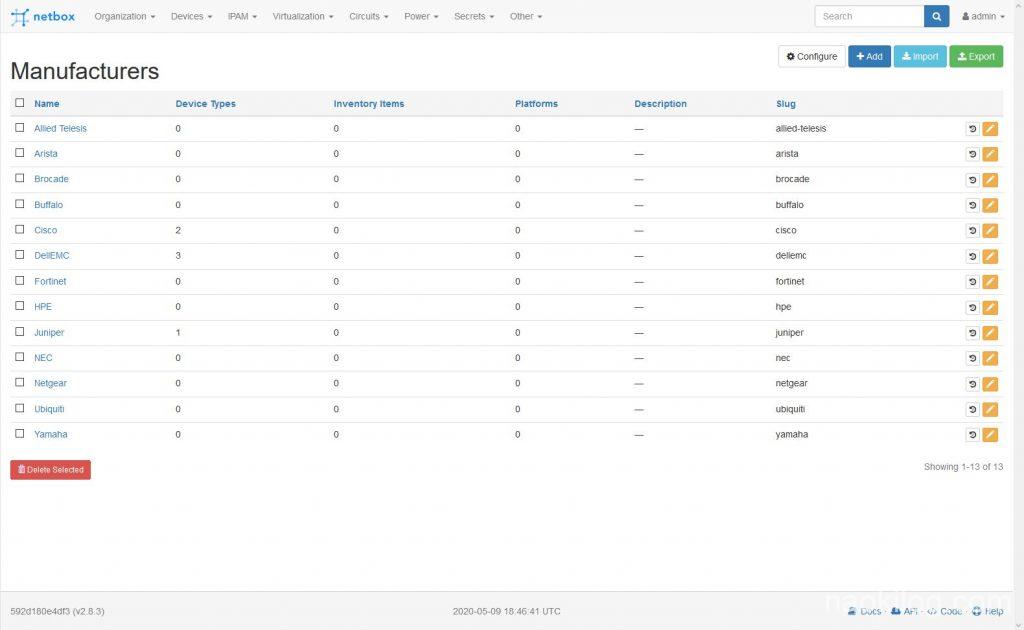Expand the IPAM navigation dropdown

click(242, 16)
